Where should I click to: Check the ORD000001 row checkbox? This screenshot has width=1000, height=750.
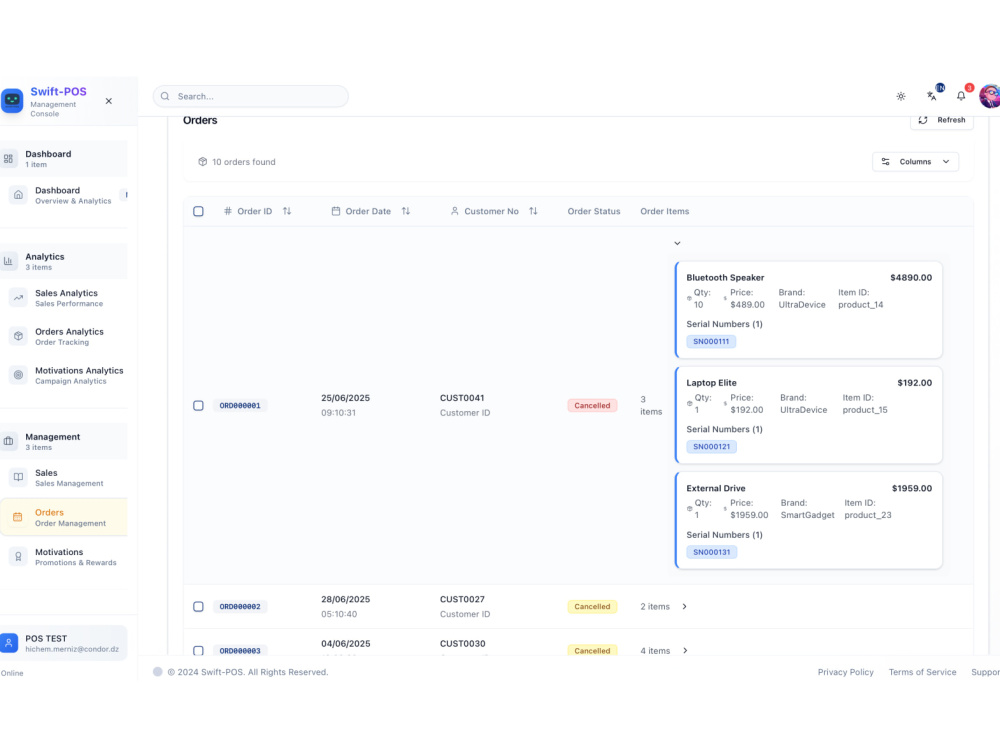tap(198, 406)
